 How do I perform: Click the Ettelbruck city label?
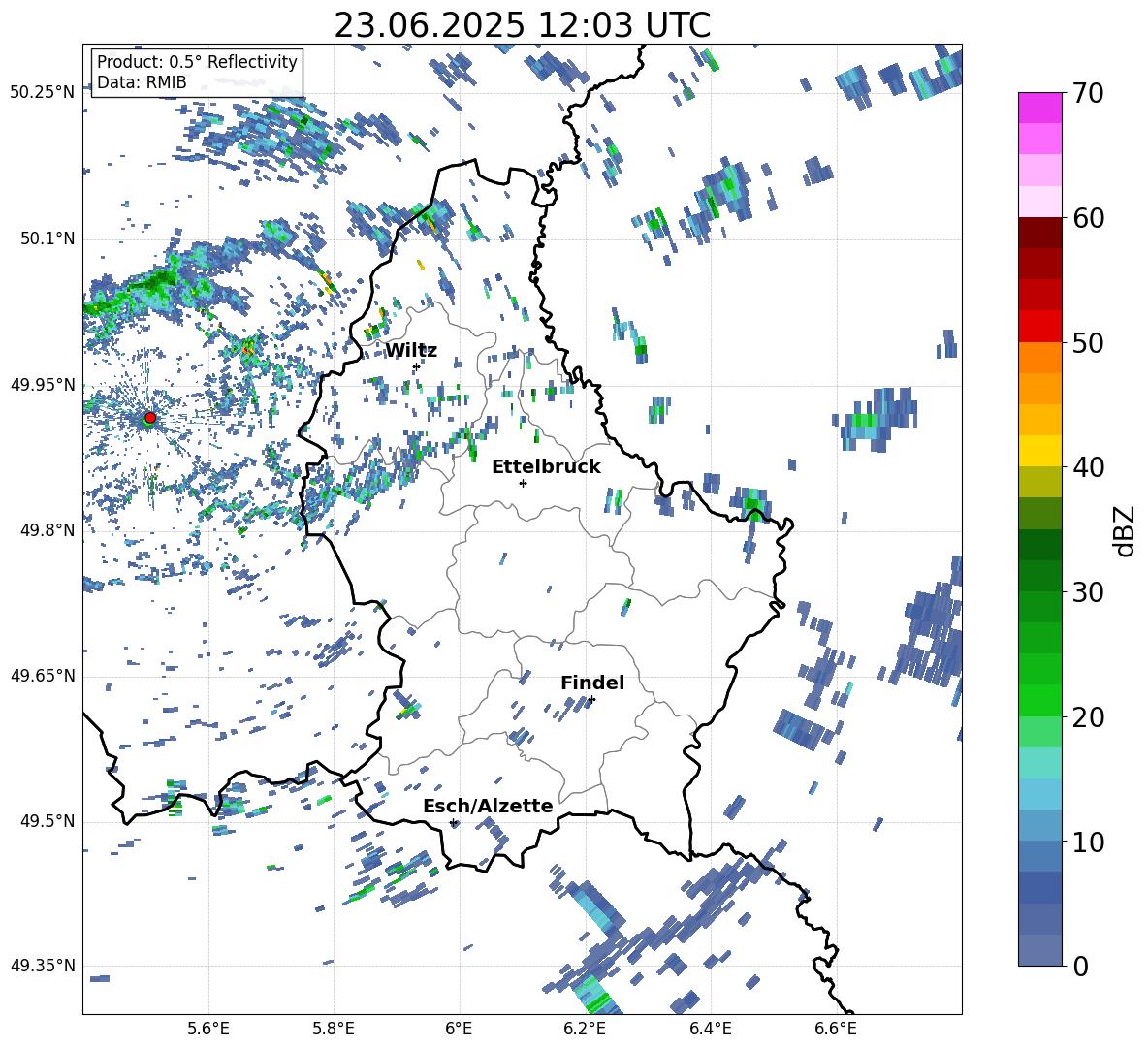(546, 467)
